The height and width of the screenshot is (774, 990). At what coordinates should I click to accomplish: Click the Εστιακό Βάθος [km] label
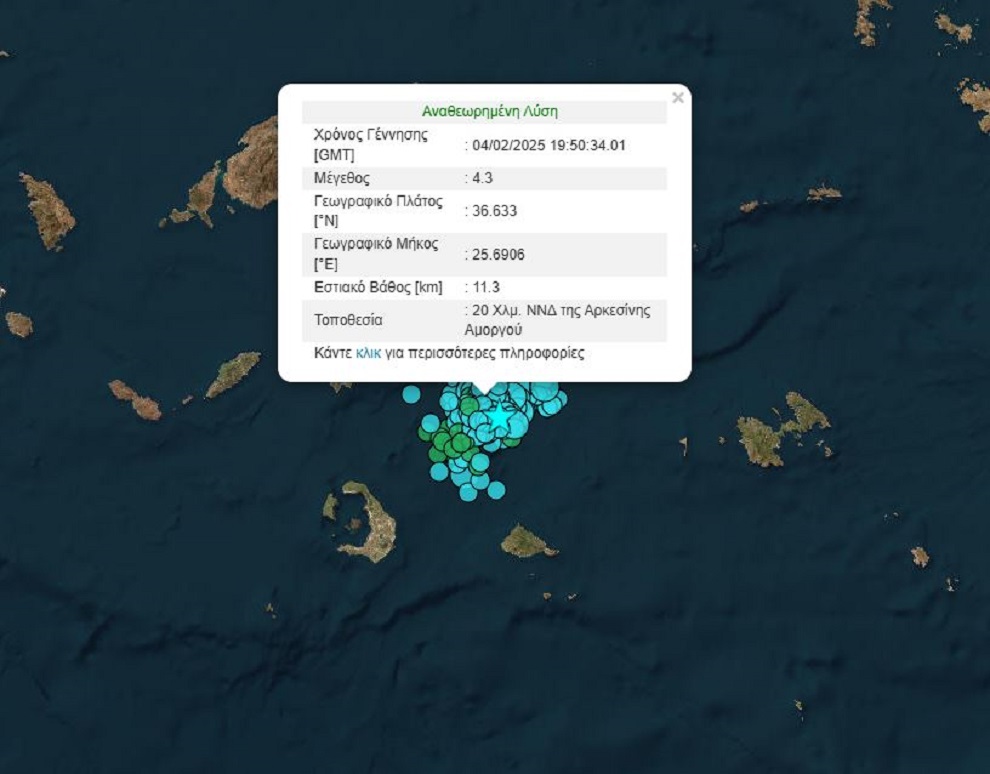tap(378, 288)
